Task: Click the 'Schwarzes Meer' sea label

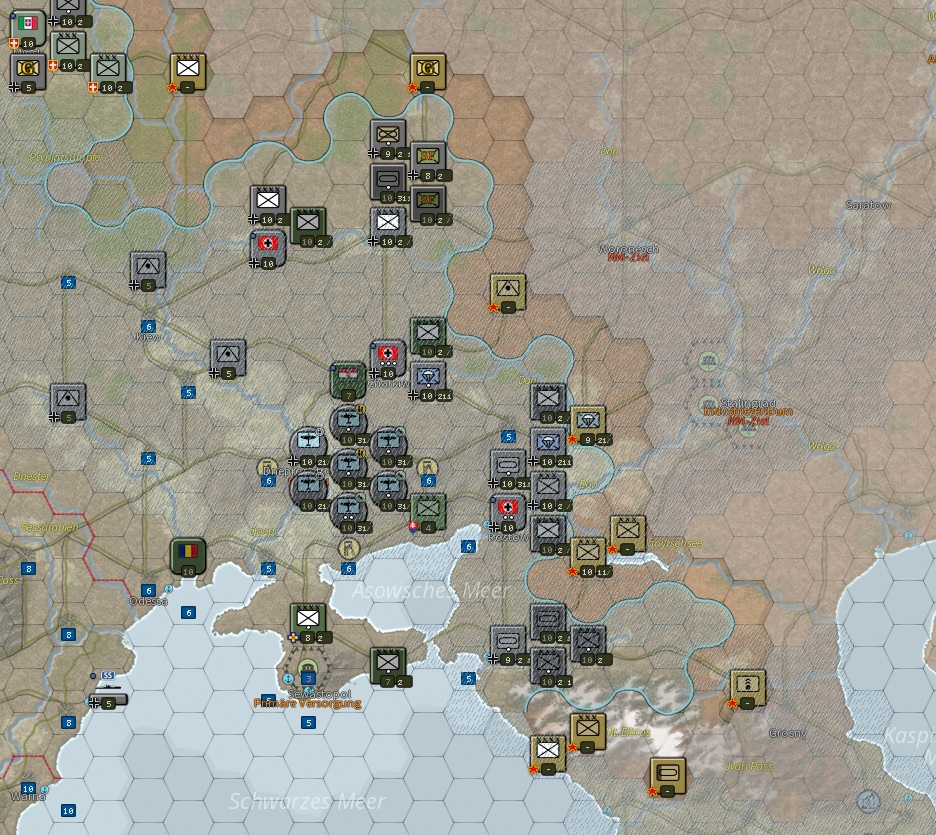Action: [307, 801]
